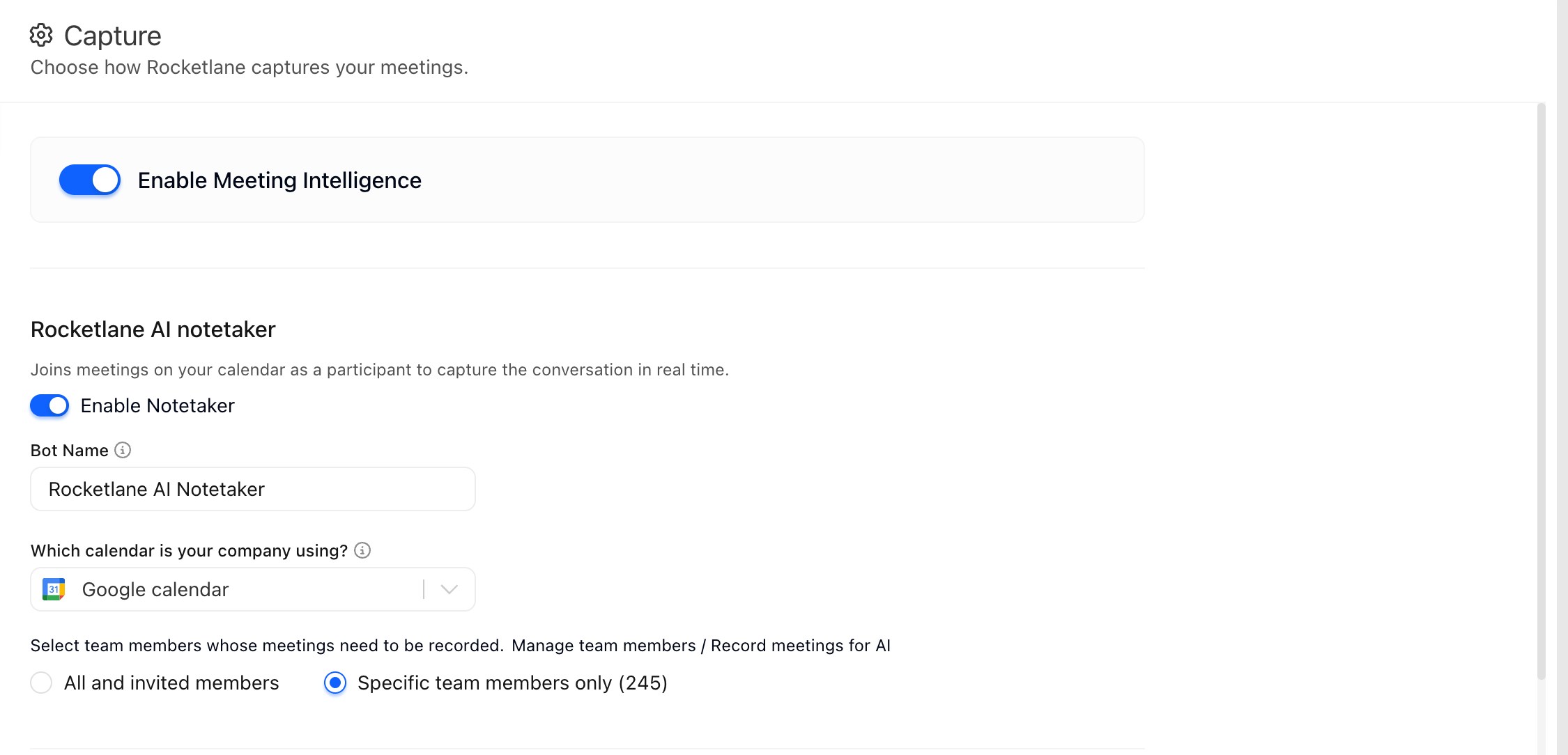The width and height of the screenshot is (1568, 755).
Task: Click the Bot Name input field
Action: [253, 489]
